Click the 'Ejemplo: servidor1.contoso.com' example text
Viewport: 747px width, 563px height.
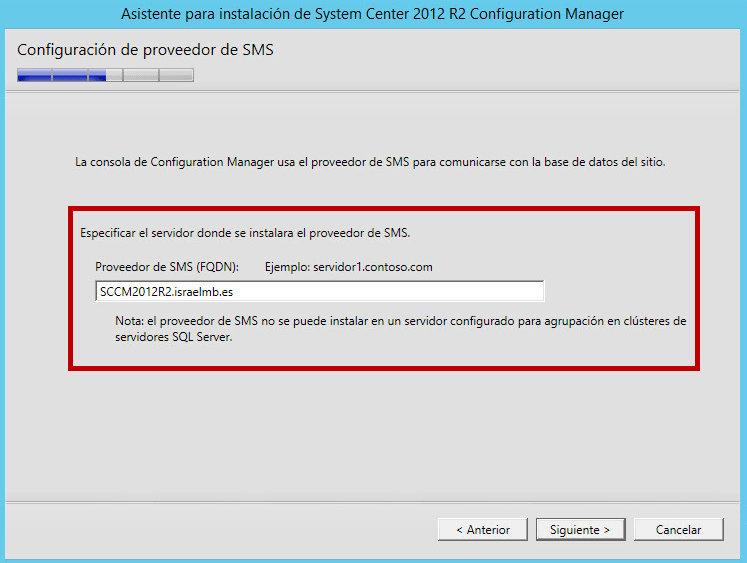348,267
